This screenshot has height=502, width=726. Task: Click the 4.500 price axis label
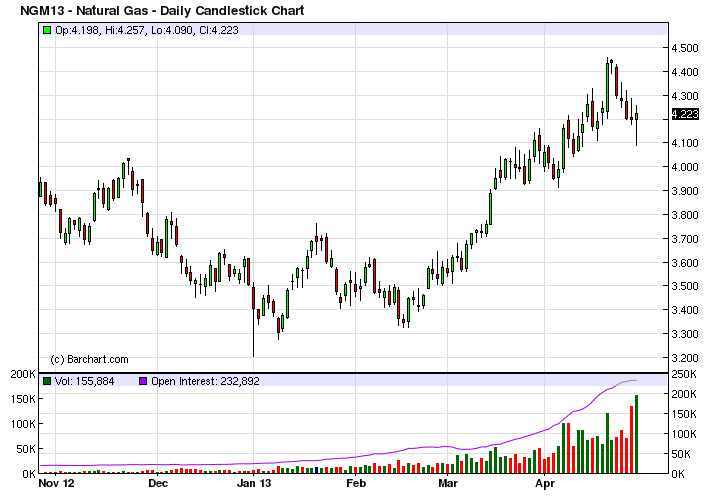(685, 48)
